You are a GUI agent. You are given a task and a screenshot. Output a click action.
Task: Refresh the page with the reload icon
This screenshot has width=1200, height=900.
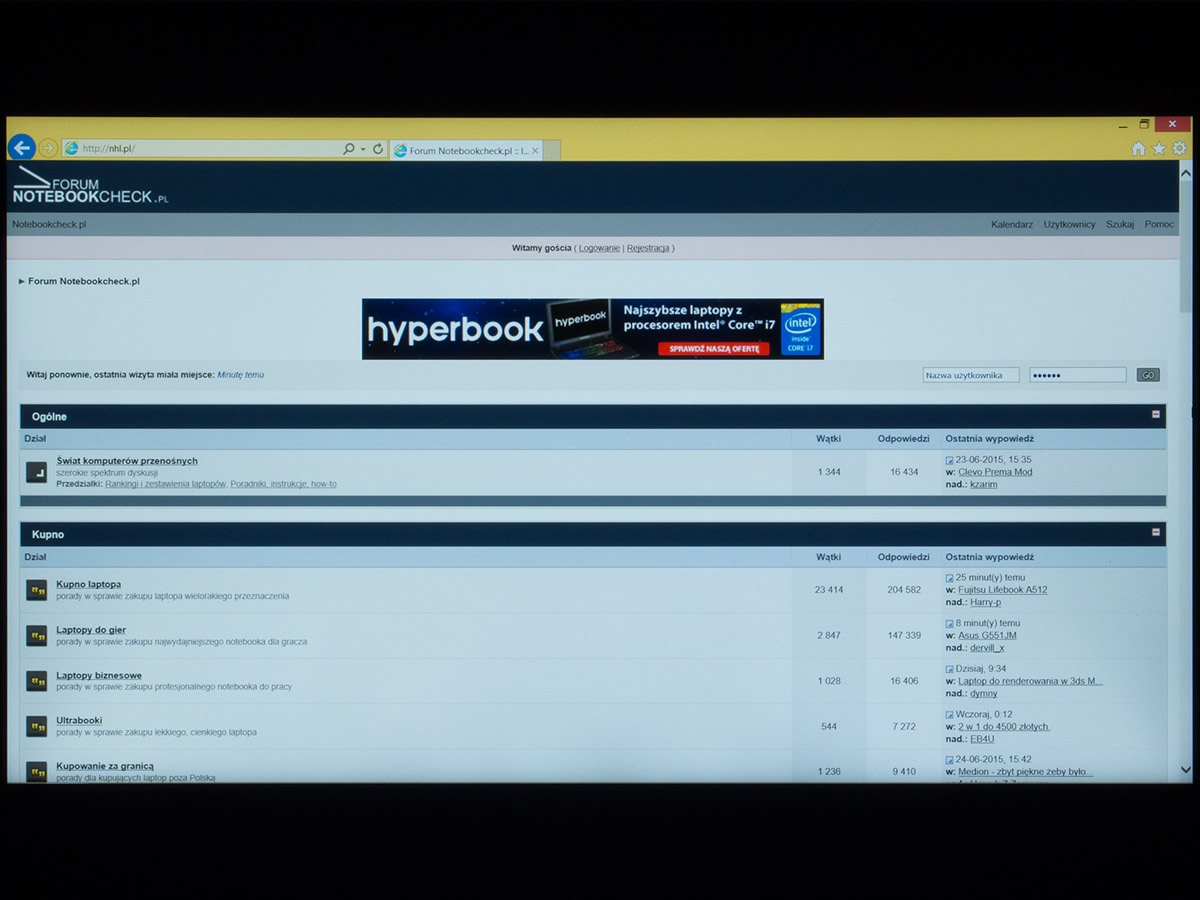point(378,149)
